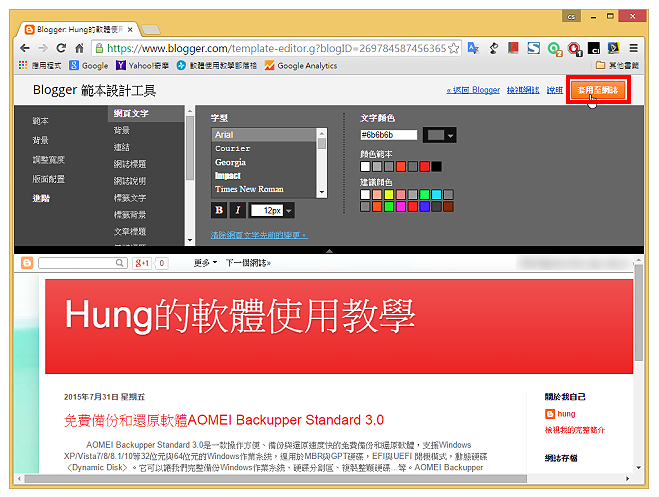Click the g+1 button in the navbar
The width and height of the screenshot is (659, 497).
pos(142,263)
